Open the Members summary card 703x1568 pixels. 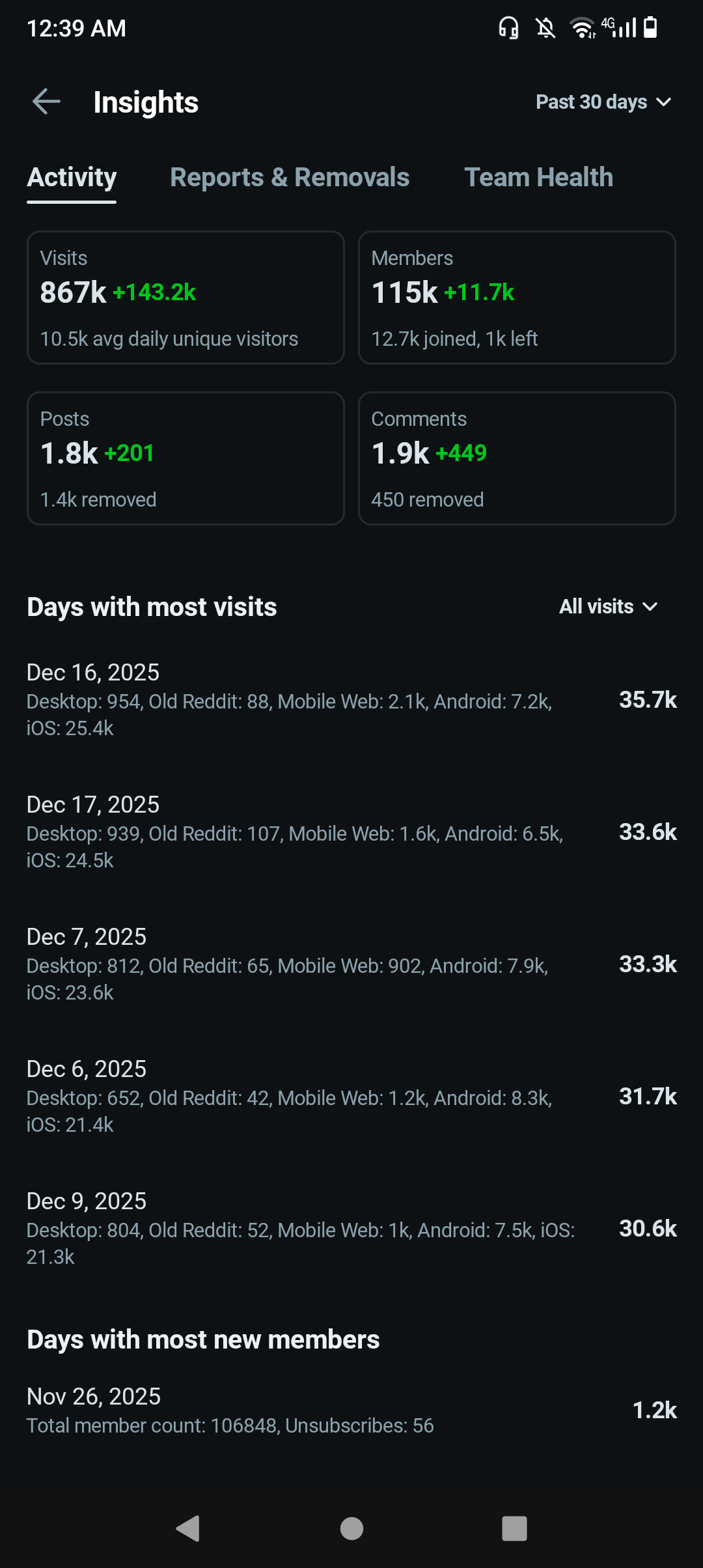[x=517, y=298]
